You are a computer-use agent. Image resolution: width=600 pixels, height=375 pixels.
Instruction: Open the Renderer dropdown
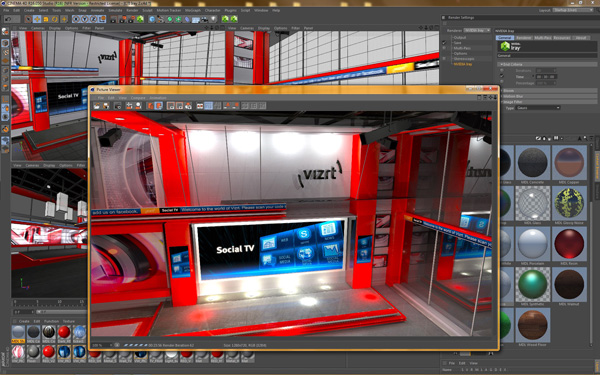pyautogui.click(x=477, y=30)
